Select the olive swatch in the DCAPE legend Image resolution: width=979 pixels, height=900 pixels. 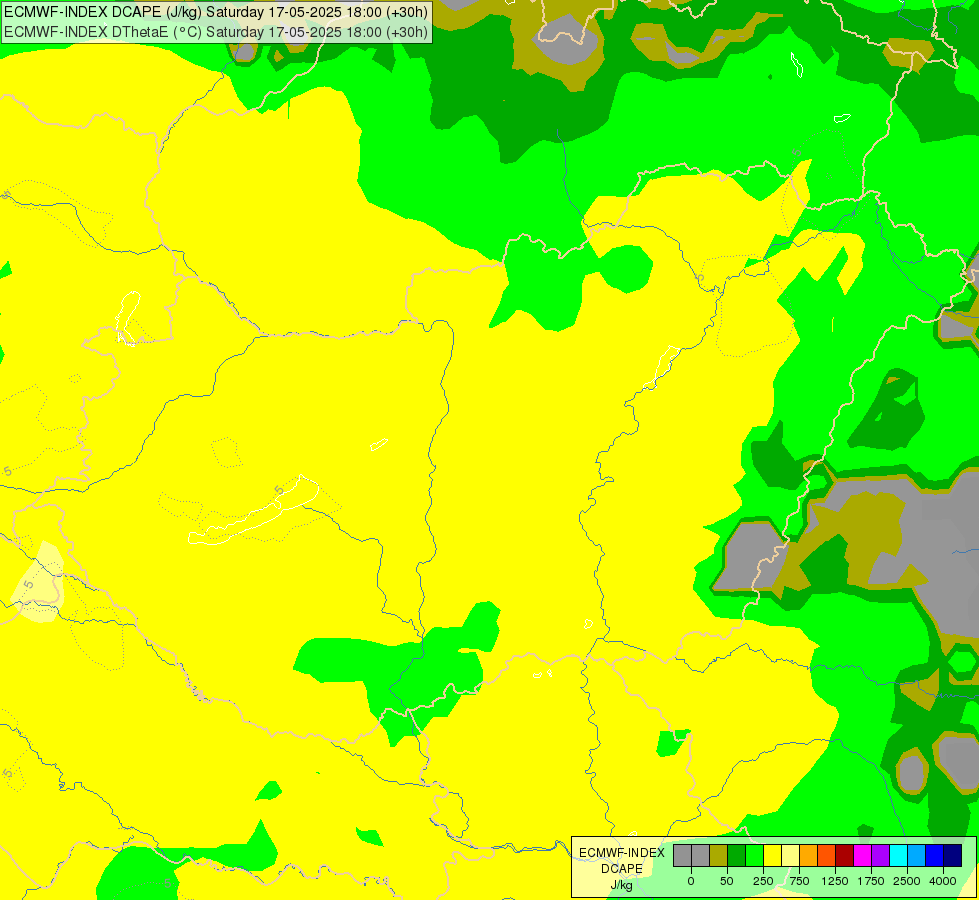tap(719, 855)
